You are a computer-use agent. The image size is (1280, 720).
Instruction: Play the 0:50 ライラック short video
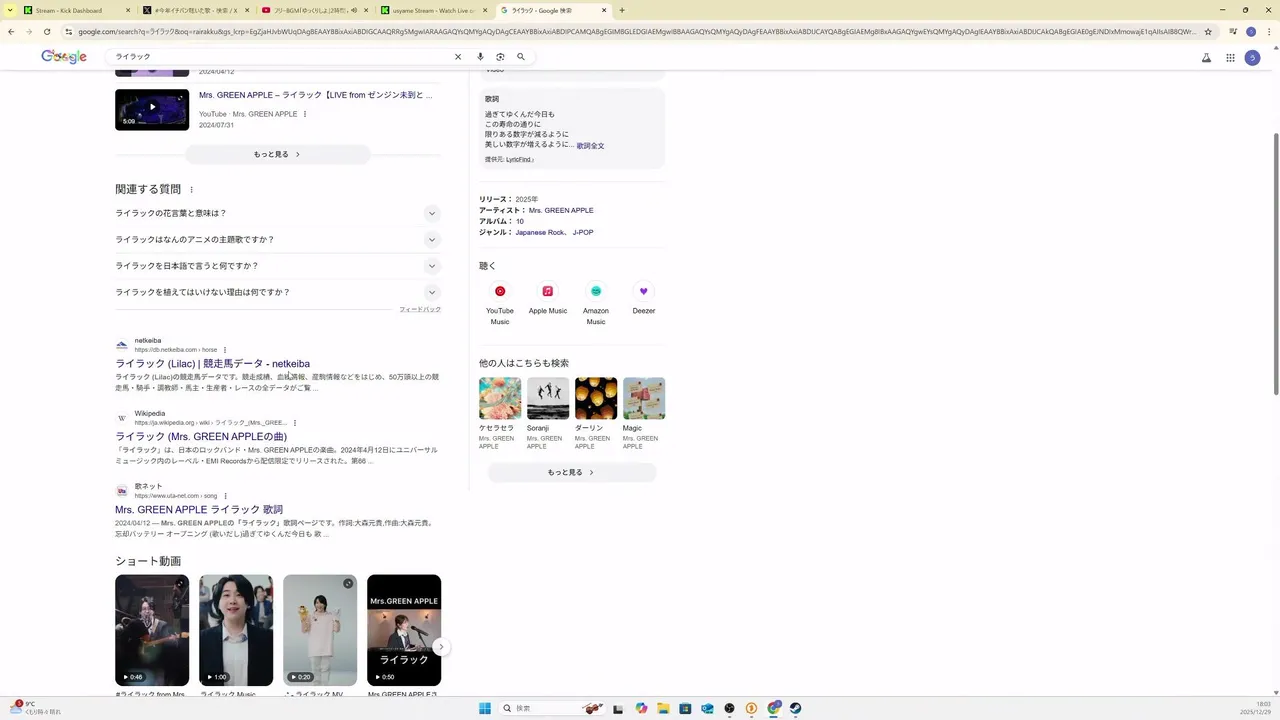pos(404,630)
